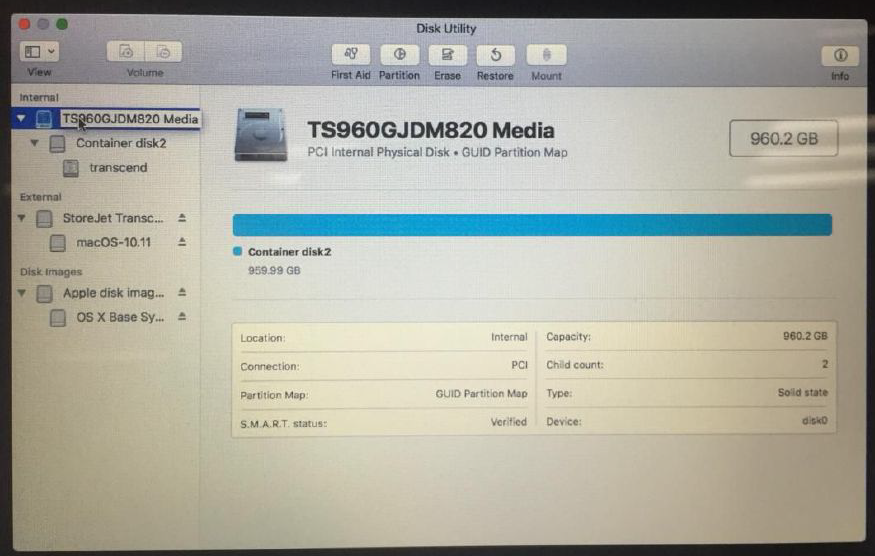
Task: Collapse the StoreJet Transc... external disk
Action: tap(22, 218)
